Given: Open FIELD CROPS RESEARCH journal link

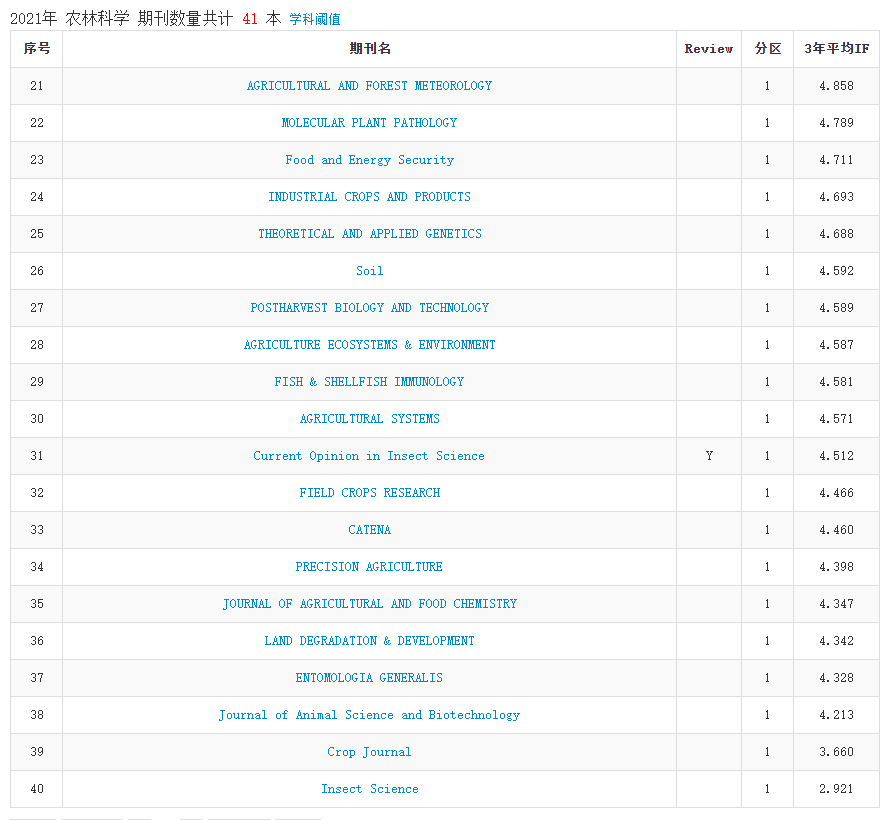Looking at the screenshot, I should (x=370, y=493).
